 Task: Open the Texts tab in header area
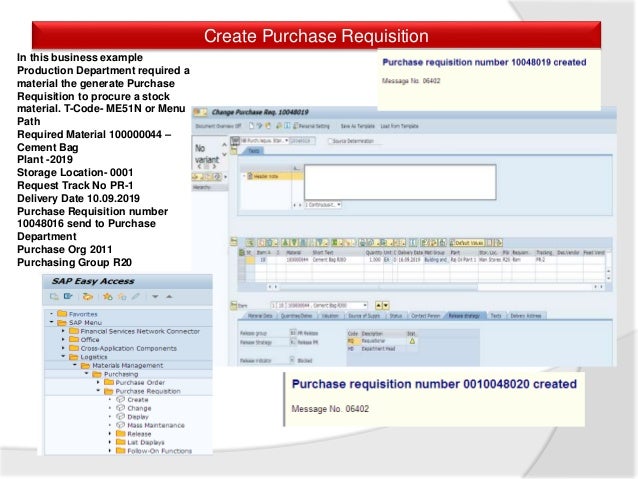(x=253, y=151)
